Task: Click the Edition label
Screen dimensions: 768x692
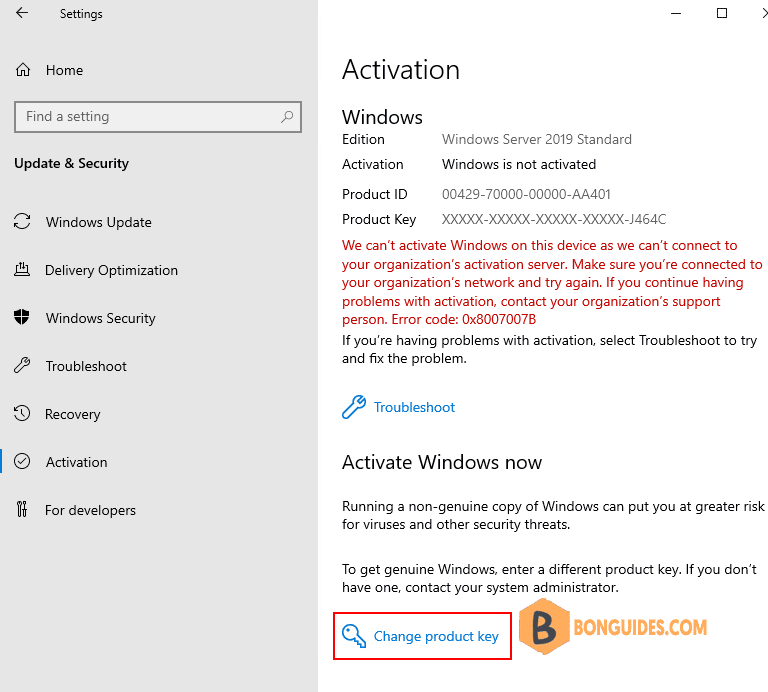Action: click(x=363, y=139)
